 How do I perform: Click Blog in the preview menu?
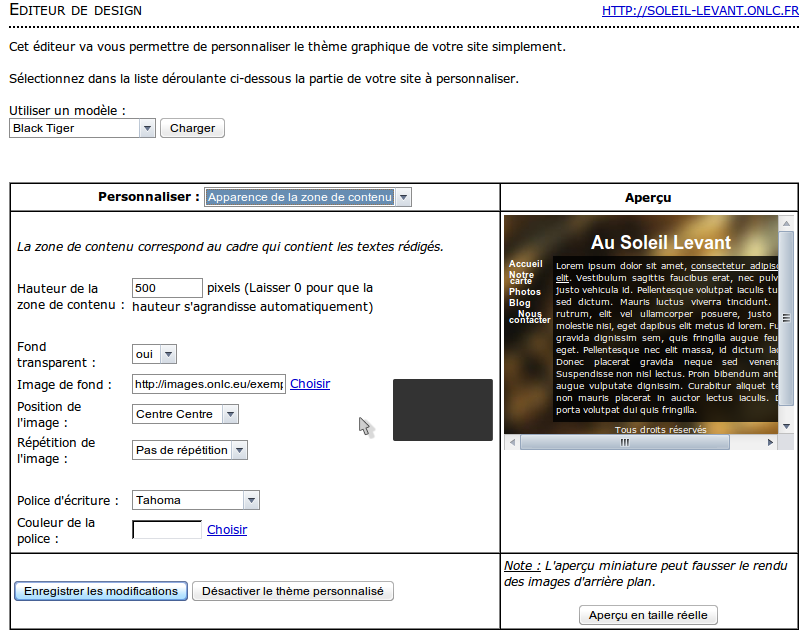pos(519,303)
